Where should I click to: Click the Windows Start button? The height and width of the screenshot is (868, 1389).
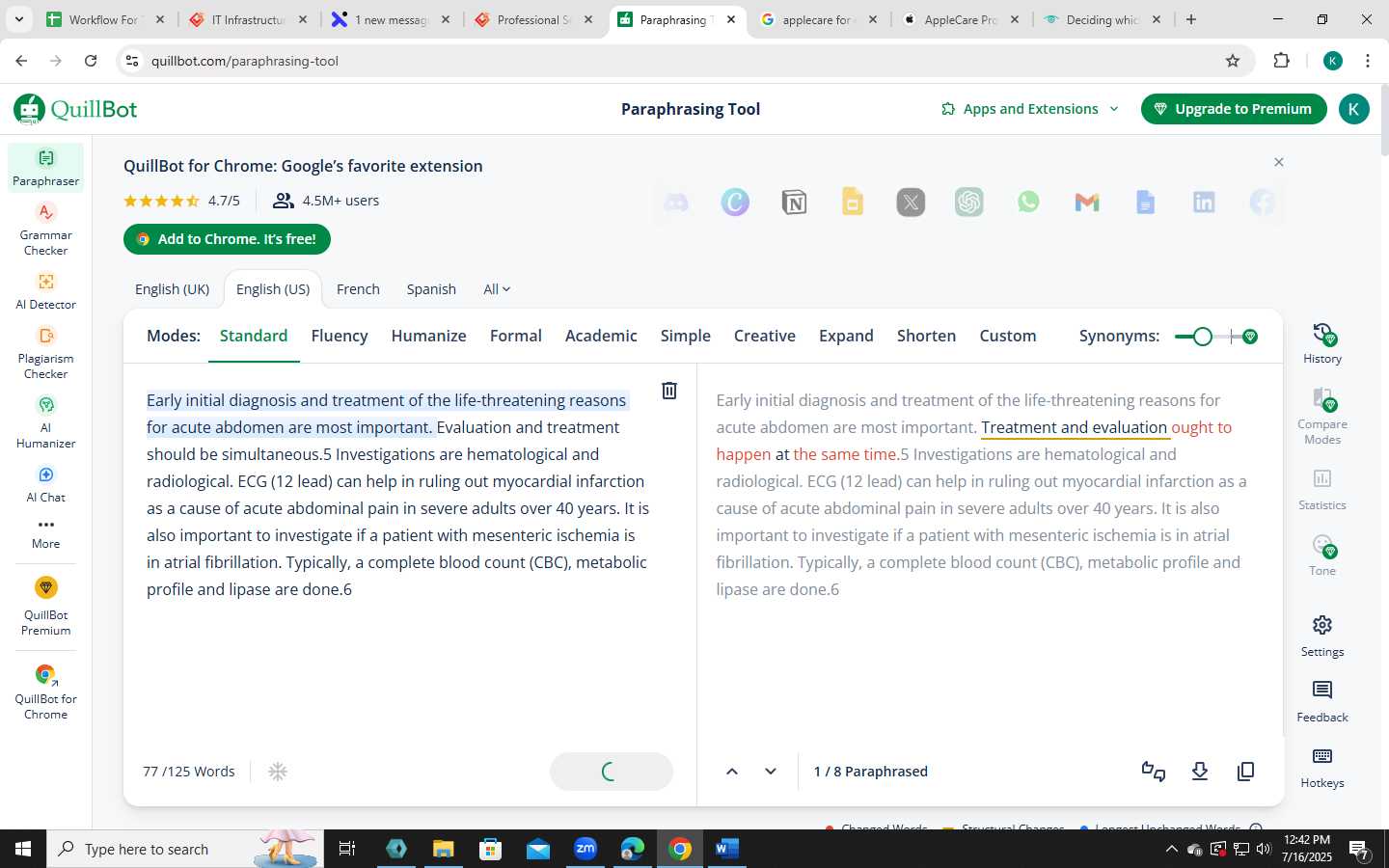(x=23, y=849)
